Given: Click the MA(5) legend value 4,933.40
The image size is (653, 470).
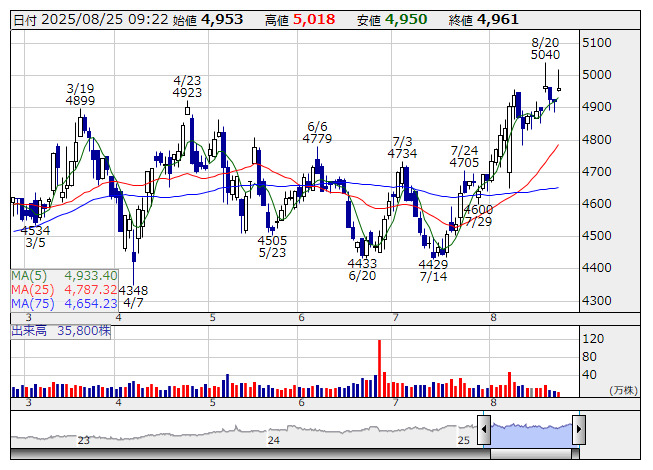Looking at the screenshot, I should coord(91,276).
